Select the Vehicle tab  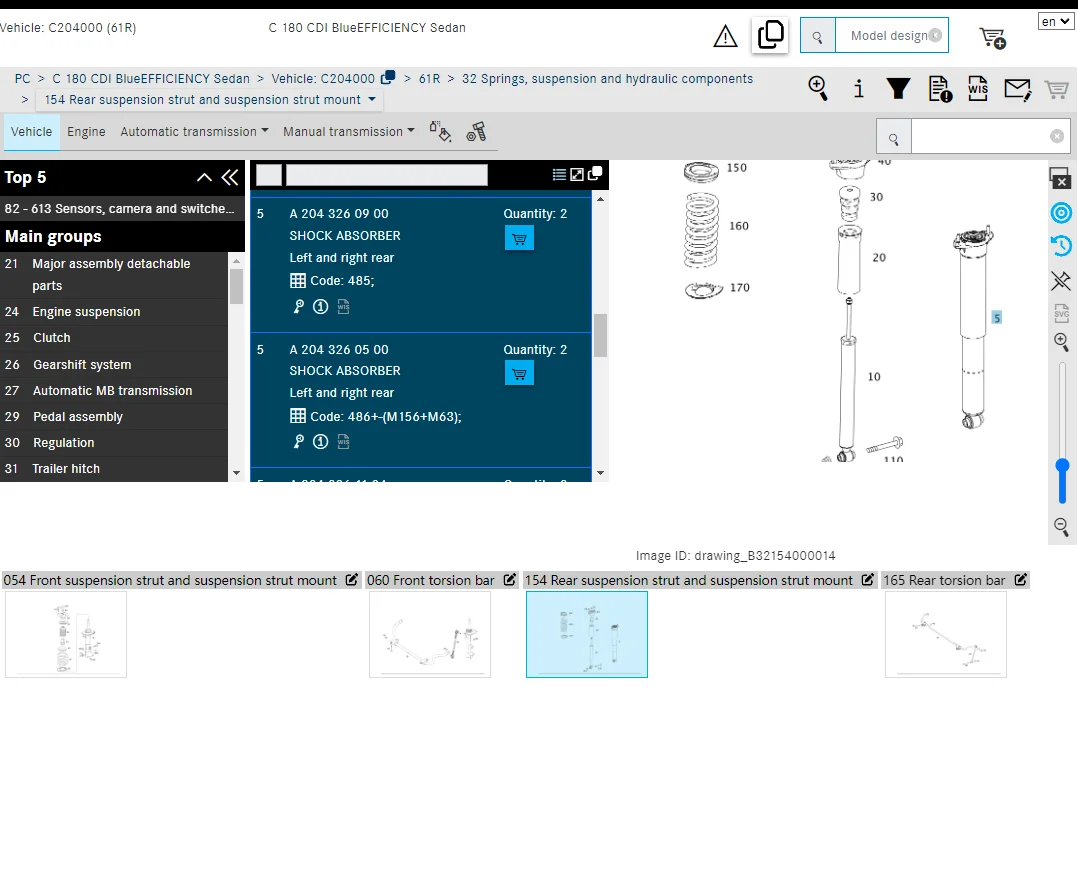click(x=31, y=131)
